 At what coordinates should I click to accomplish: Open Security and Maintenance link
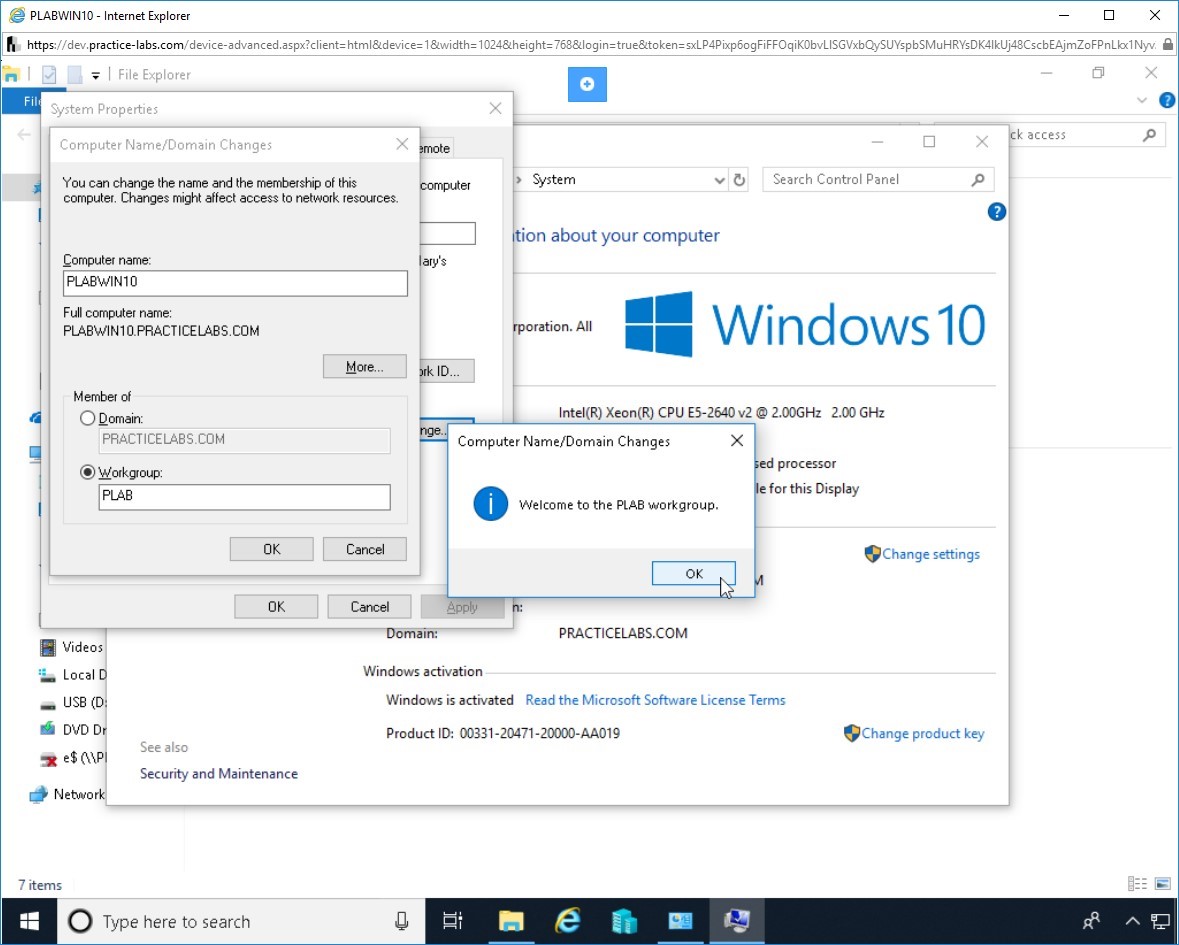coord(219,774)
